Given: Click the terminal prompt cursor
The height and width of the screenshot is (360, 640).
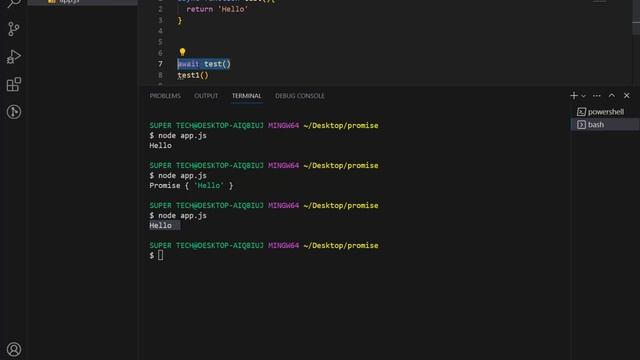Looking at the screenshot, I should [x=160, y=255].
